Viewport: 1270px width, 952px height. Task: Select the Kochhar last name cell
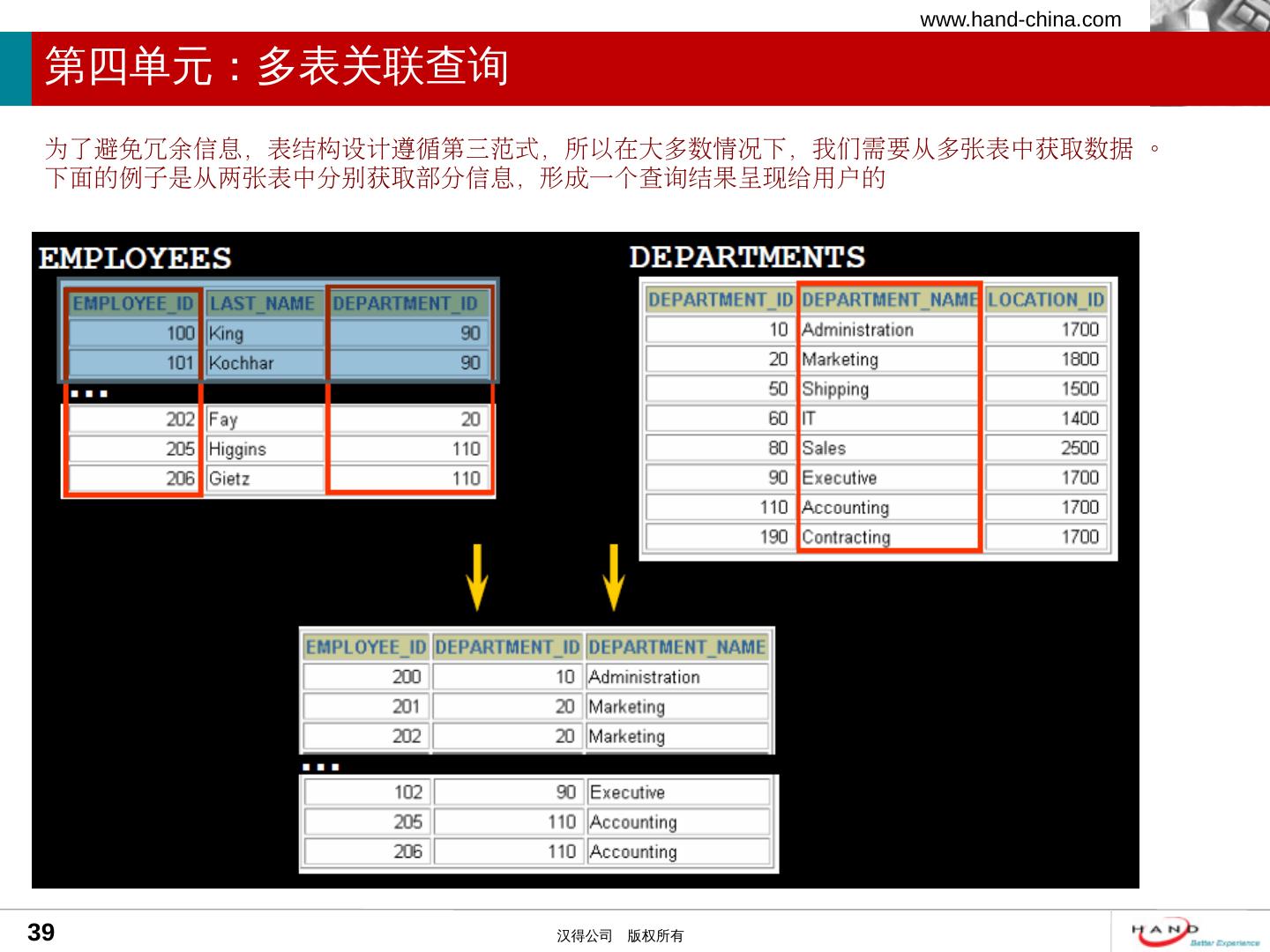[x=265, y=363]
